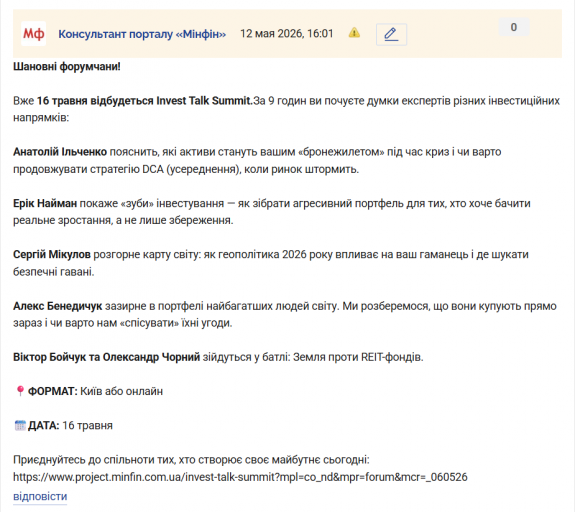Click the «Шановні форумчани!» greeting text
Screen dimensions: 575x512
tap(67, 67)
